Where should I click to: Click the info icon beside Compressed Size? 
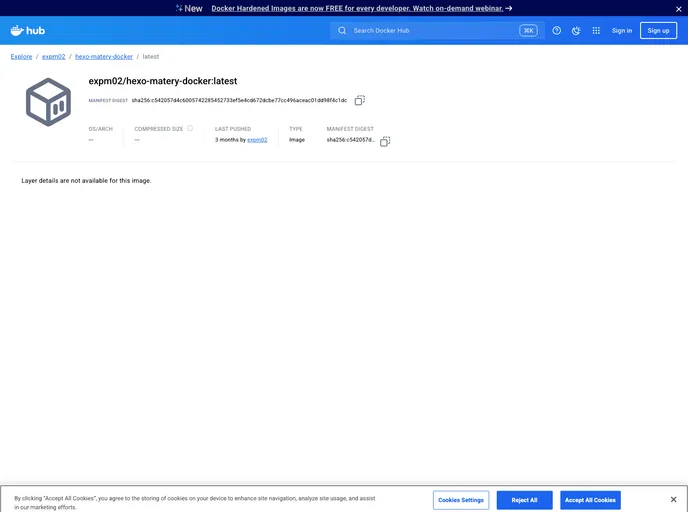pos(190,128)
